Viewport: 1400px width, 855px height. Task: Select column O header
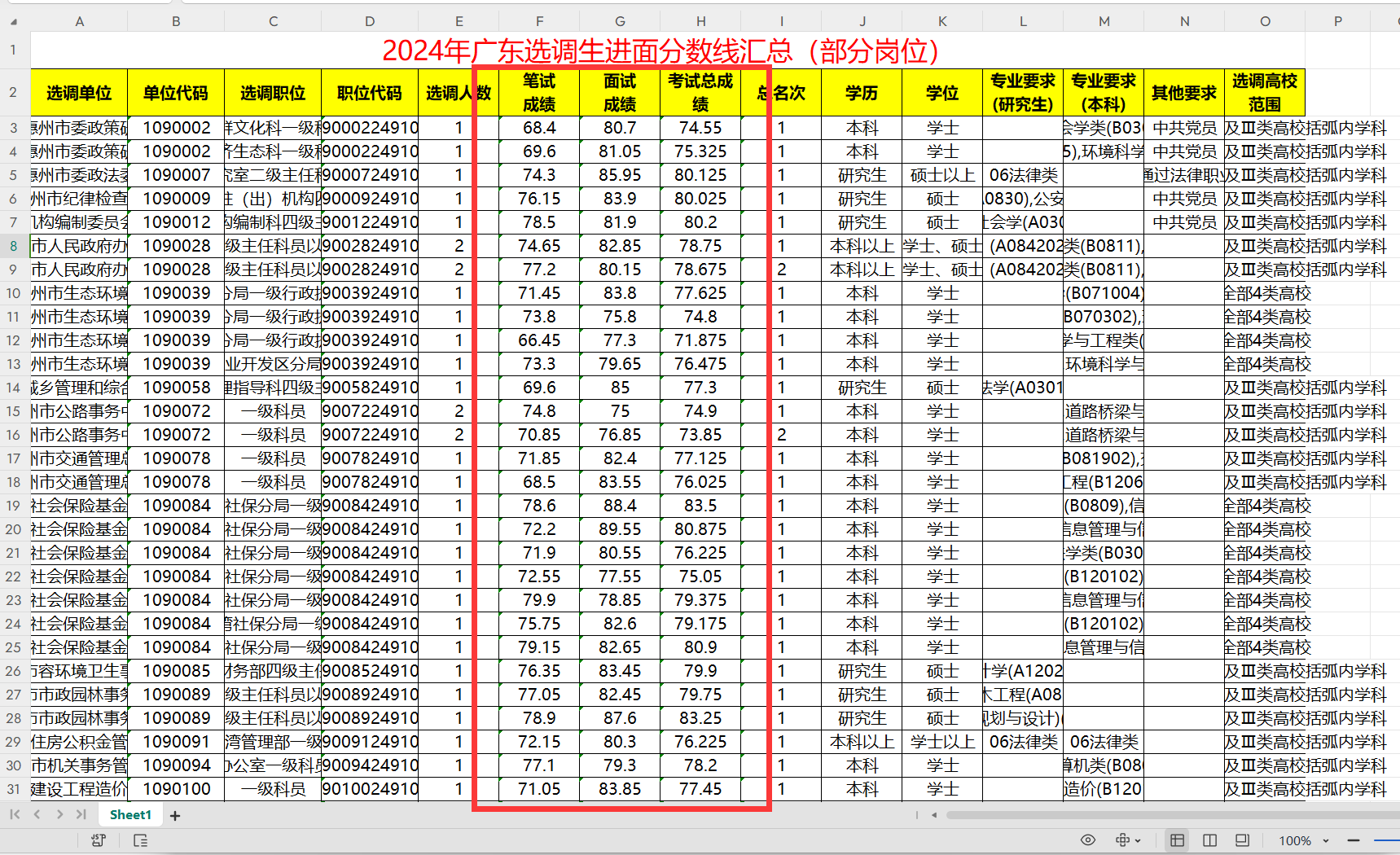click(x=1265, y=22)
